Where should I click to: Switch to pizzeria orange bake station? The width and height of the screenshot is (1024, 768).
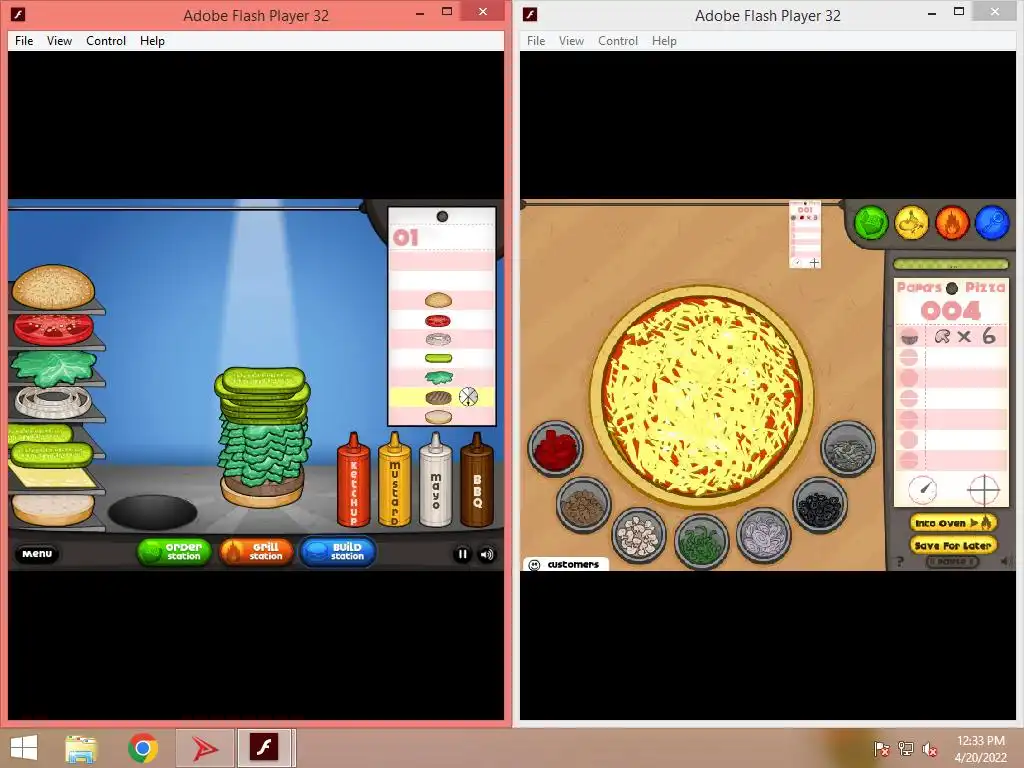952,223
